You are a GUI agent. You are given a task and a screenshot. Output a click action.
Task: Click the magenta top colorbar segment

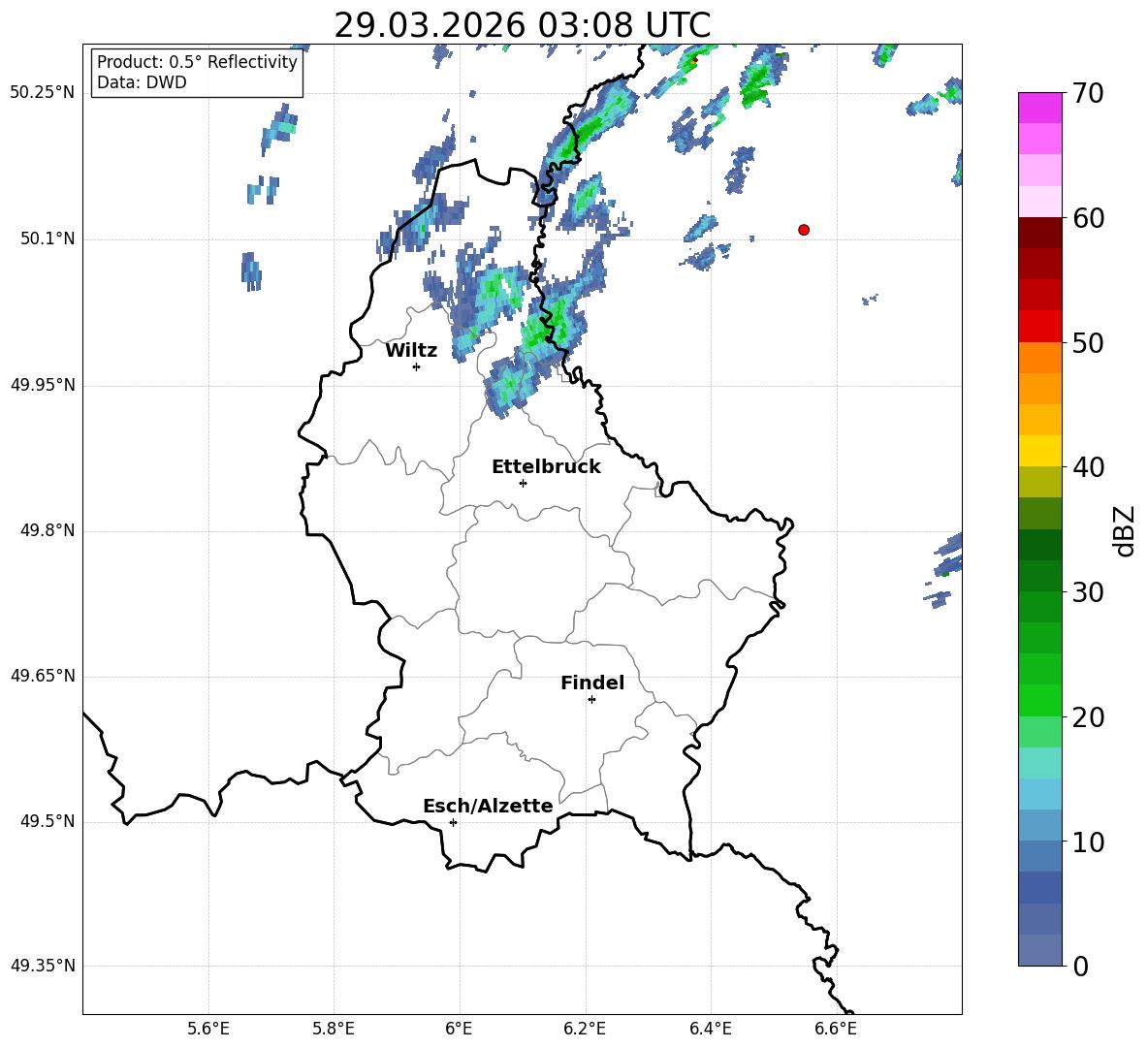(x=1040, y=109)
